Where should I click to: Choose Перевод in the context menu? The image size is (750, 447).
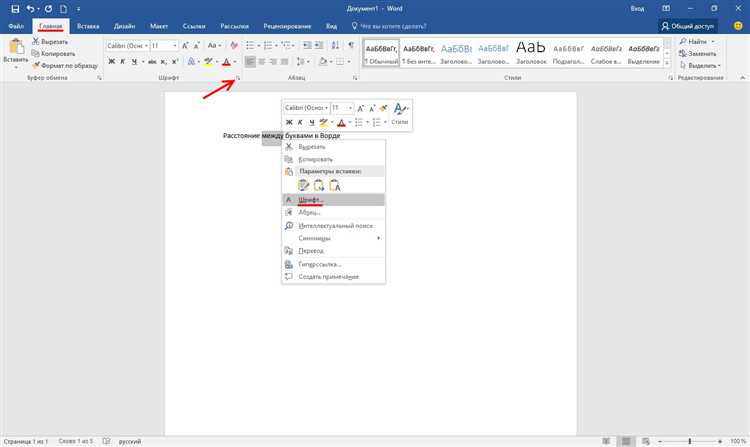[333, 251]
